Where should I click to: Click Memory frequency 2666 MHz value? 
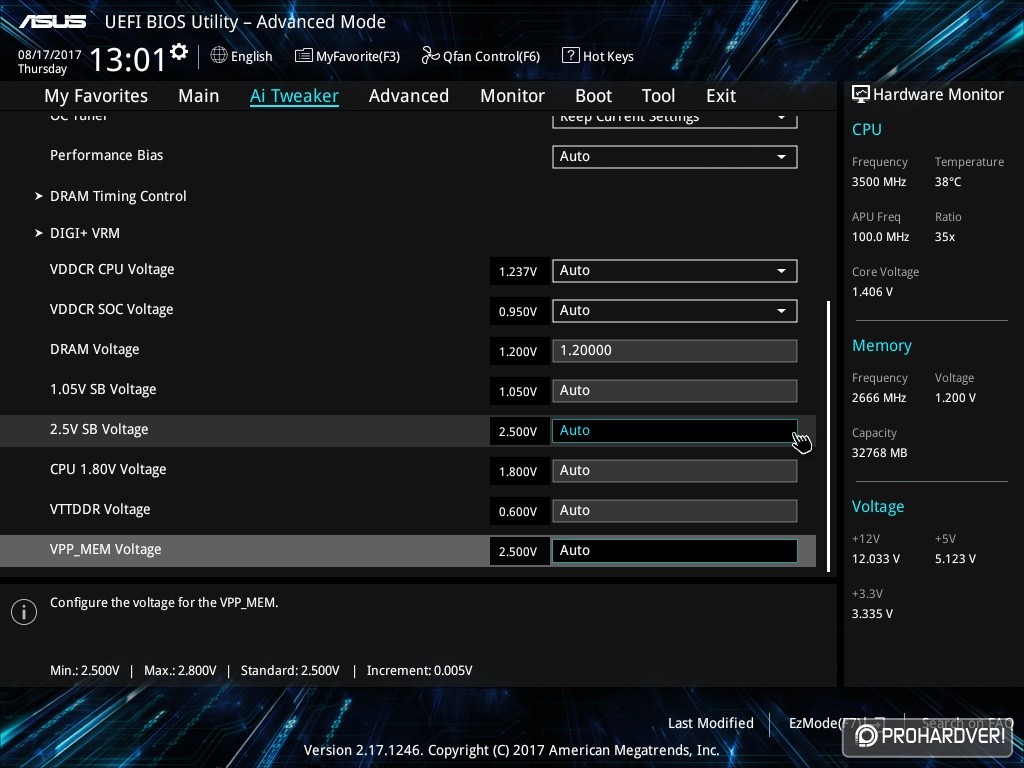tap(879, 398)
